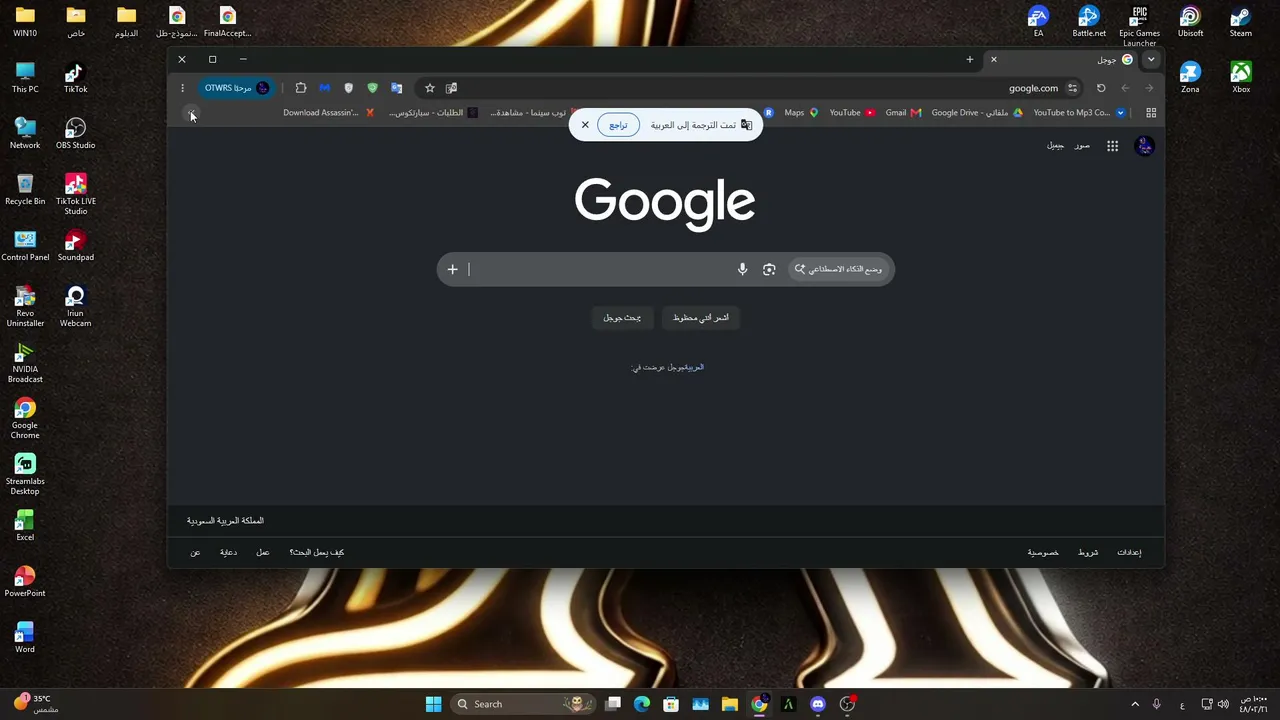Show hidden system tray icons

click(x=1135, y=704)
